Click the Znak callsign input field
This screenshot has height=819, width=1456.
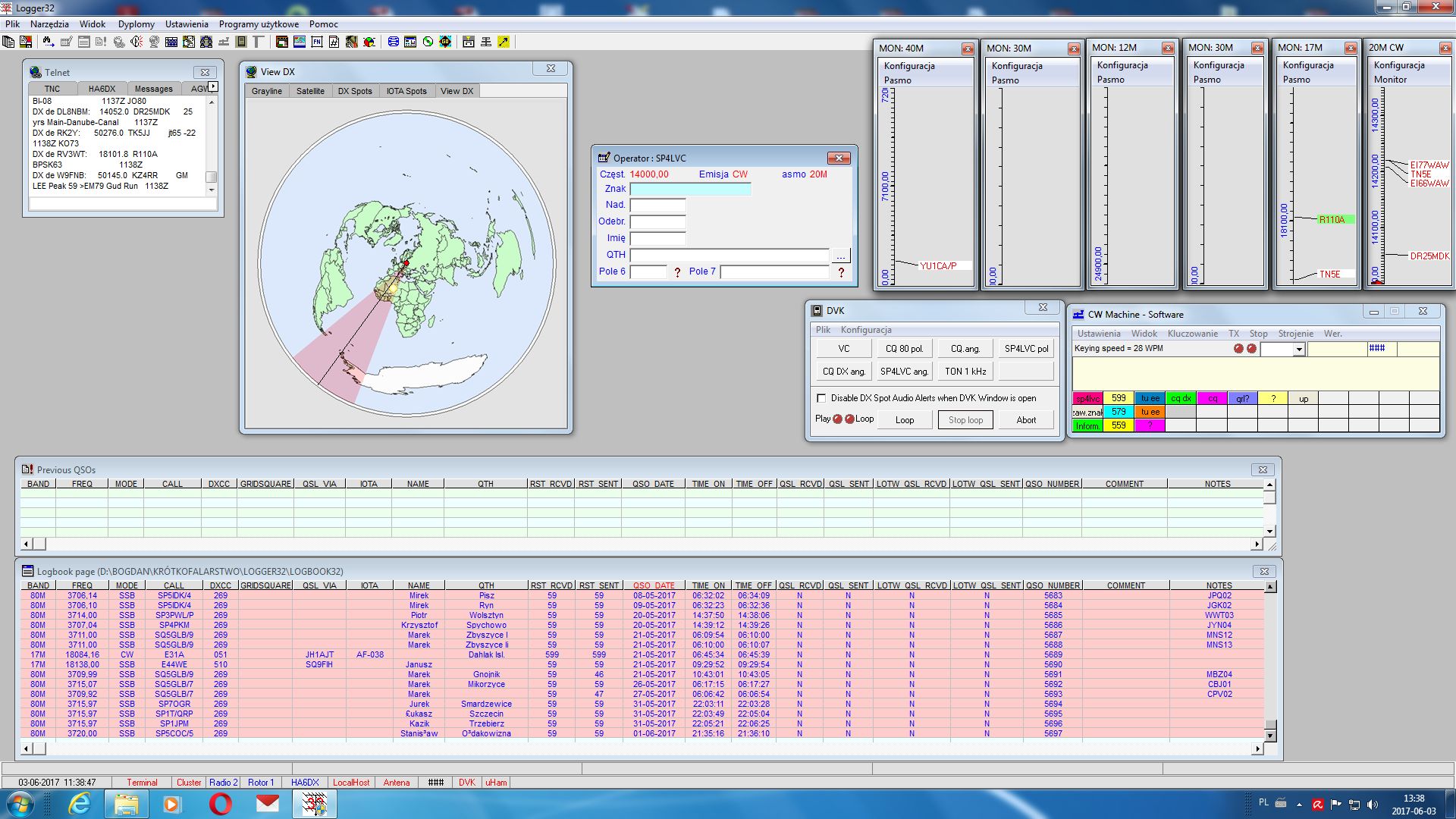(690, 189)
